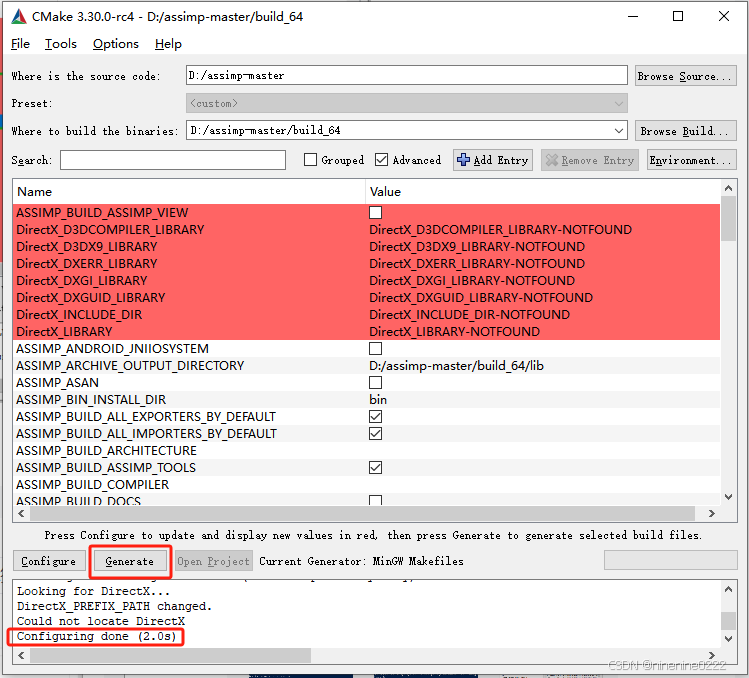The image size is (749, 678).
Task: Enable ASSIMP_ASAN checkbox
Action: (x=375, y=383)
